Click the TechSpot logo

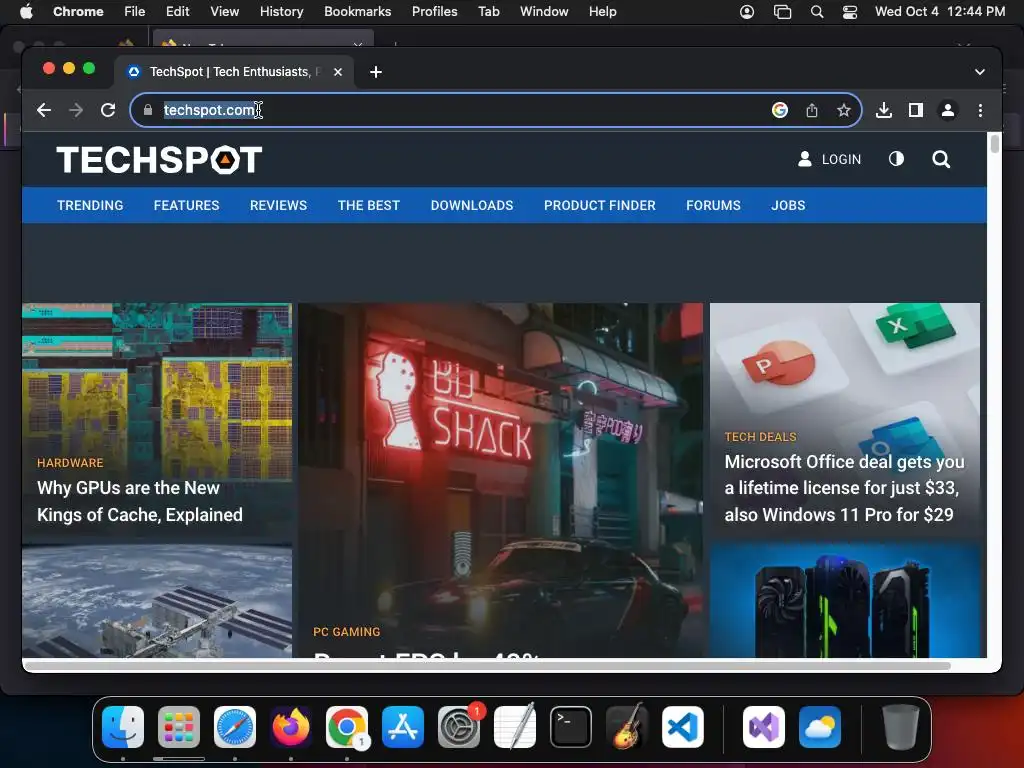point(159,159)
